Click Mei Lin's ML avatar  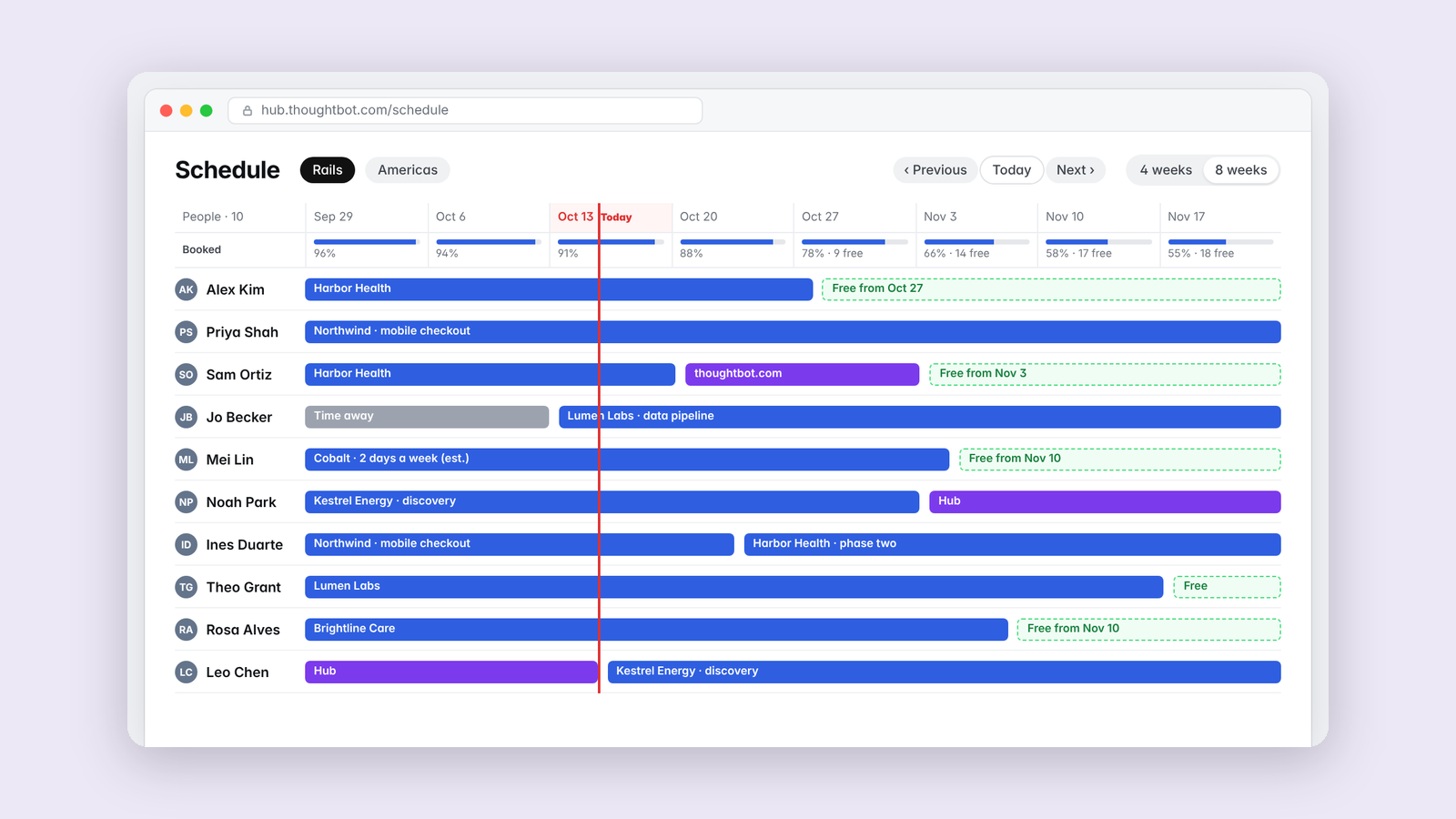(186, 460)
